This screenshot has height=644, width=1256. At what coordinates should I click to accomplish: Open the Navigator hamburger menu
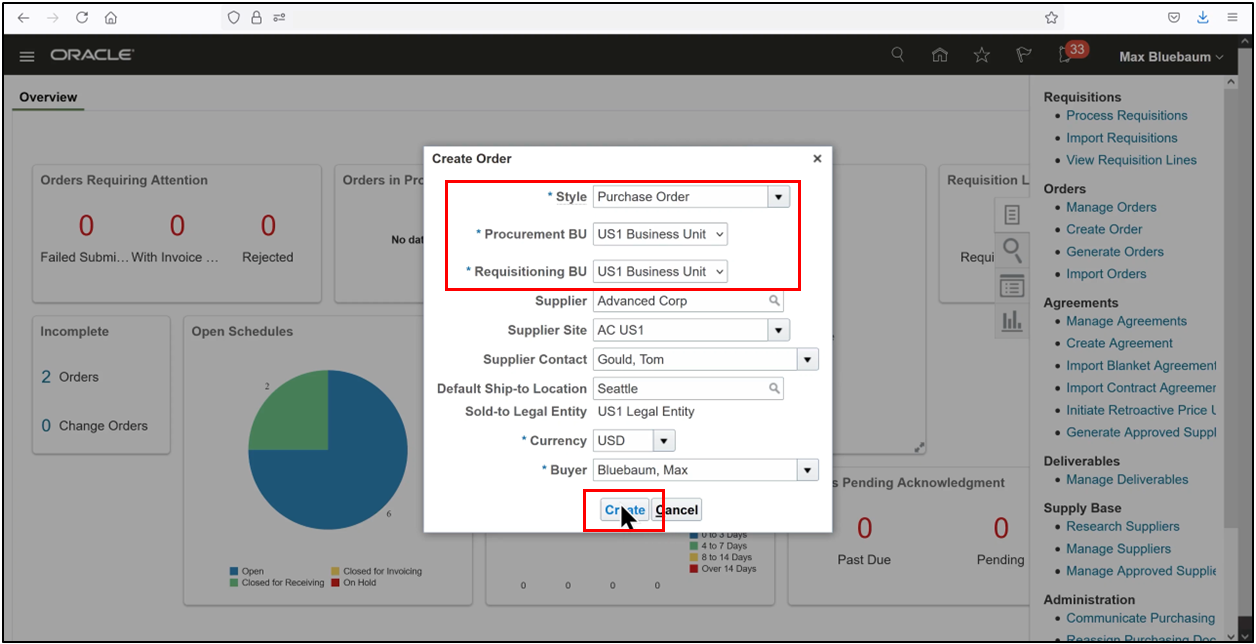26,56
